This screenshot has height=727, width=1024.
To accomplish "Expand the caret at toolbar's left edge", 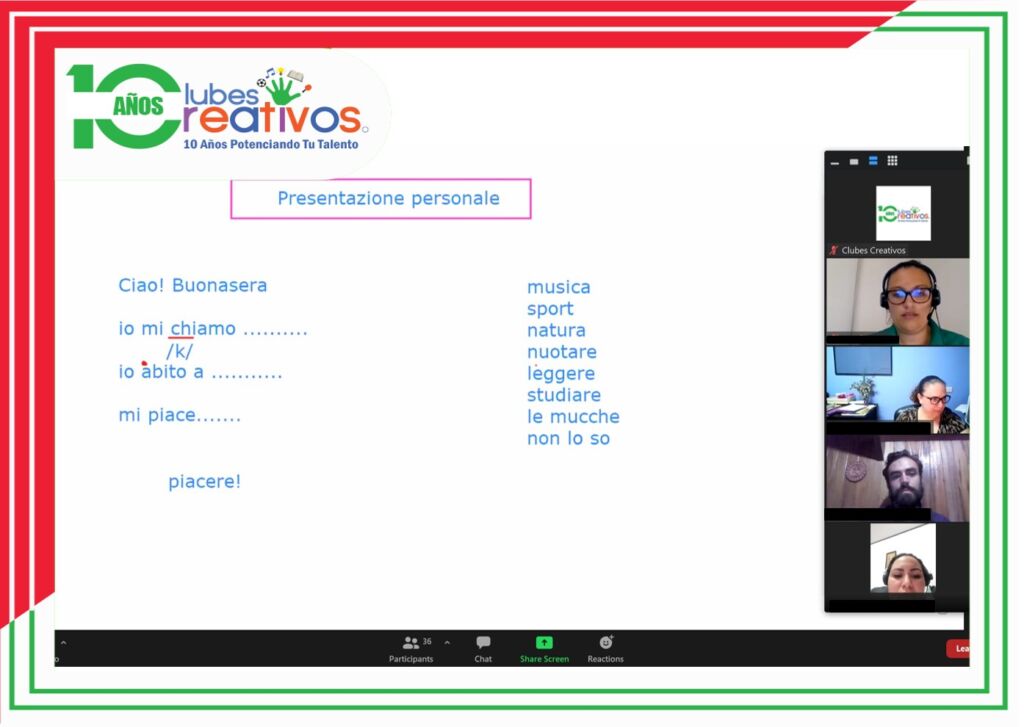I will (x=63, y=643).
